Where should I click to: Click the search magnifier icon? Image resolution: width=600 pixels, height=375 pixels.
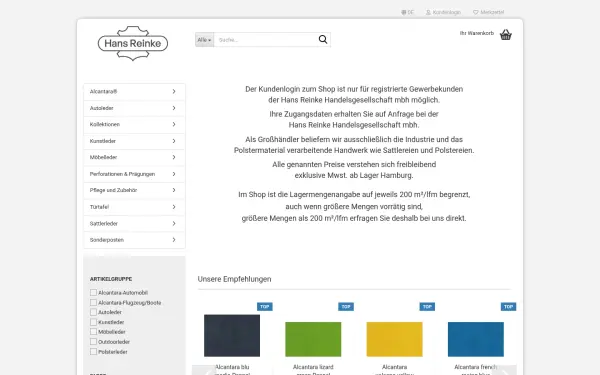coord(323,39)
